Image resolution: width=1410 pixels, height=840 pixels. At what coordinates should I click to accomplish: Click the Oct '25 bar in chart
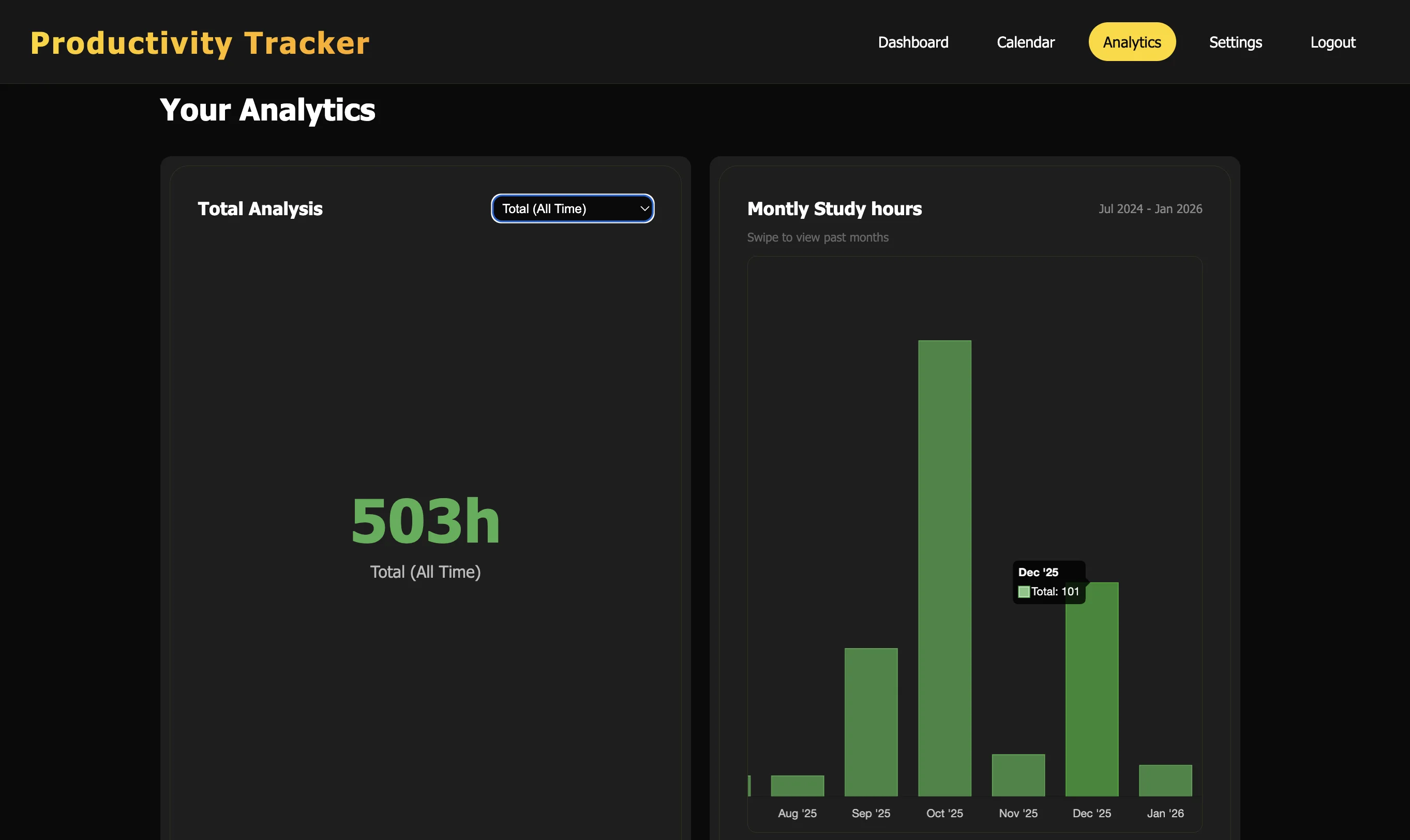pos(944,568)
